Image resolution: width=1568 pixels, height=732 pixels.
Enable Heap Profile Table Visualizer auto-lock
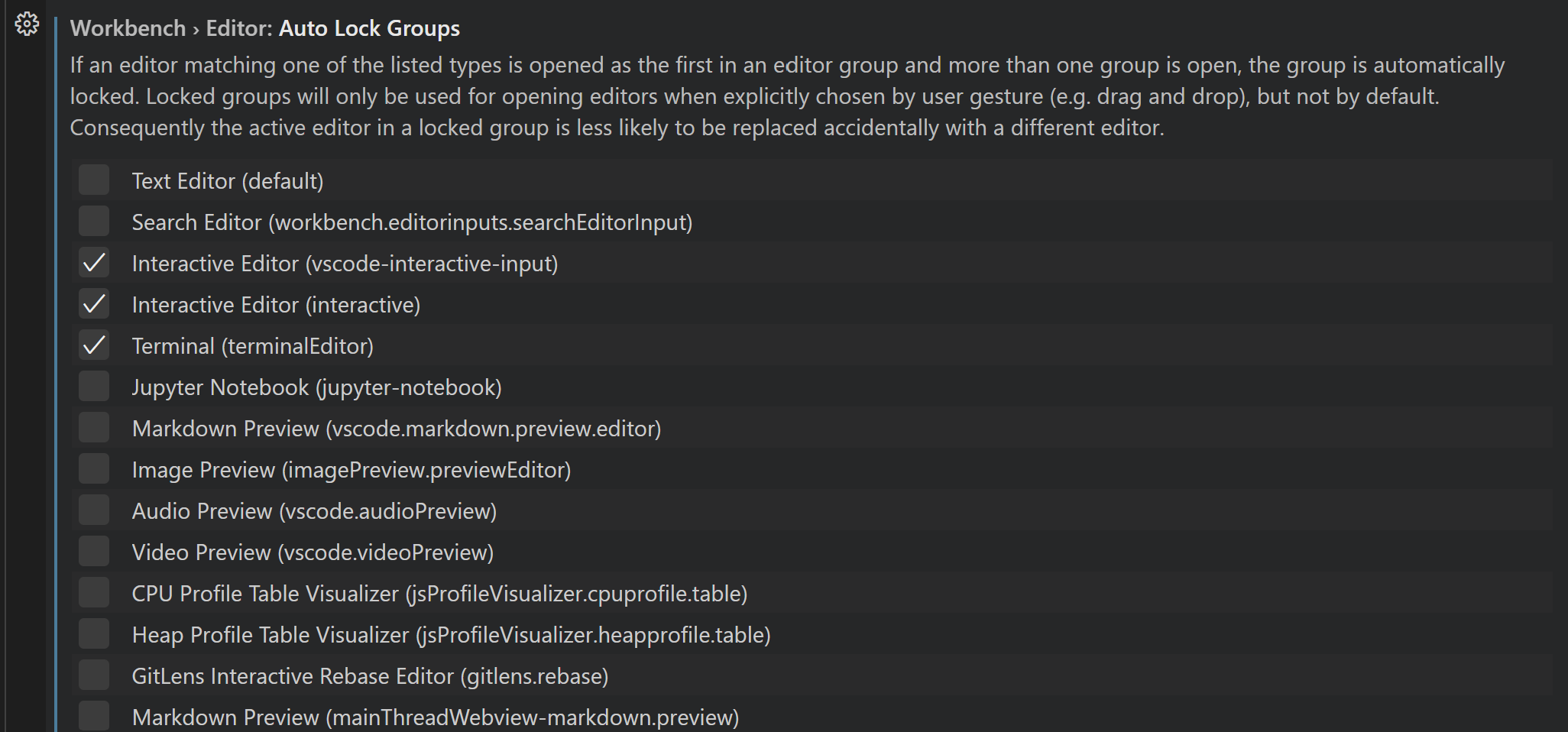pyautogui.click(x=93, y=633)
